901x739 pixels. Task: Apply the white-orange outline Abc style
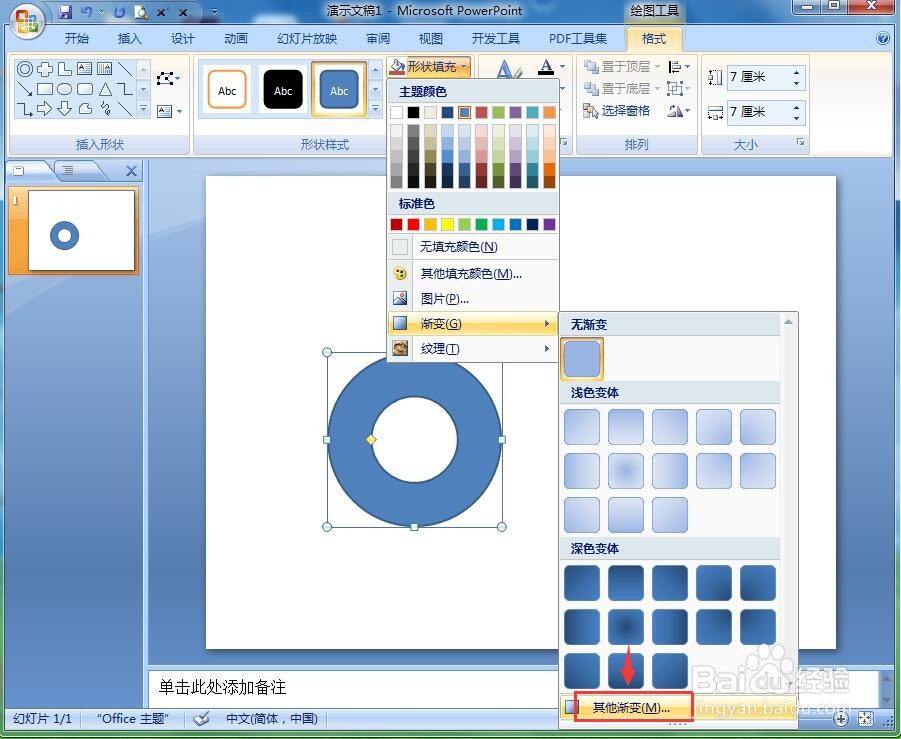point(227,90)
